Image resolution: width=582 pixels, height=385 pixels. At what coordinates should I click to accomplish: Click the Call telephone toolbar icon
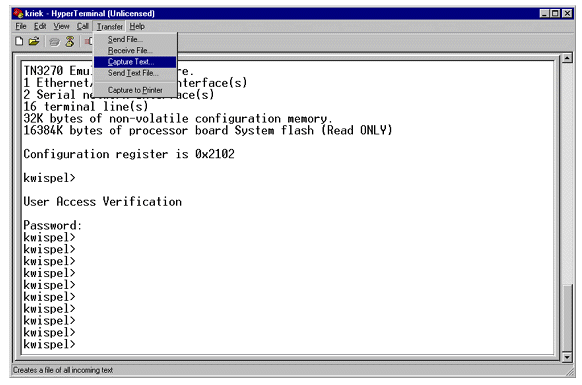coord(55,42)
